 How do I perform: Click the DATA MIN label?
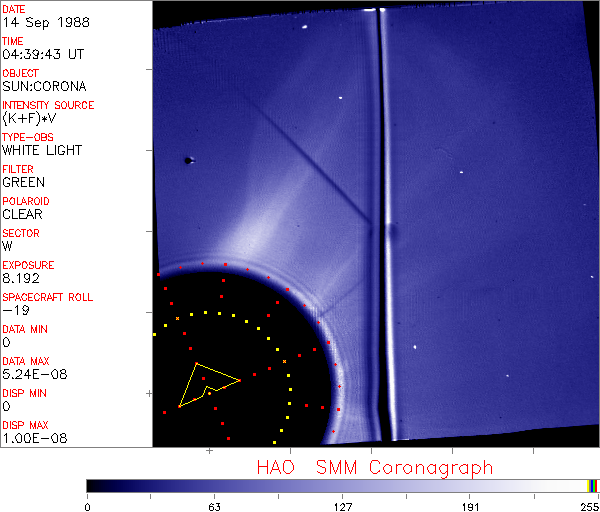click(x=25, y=329)
